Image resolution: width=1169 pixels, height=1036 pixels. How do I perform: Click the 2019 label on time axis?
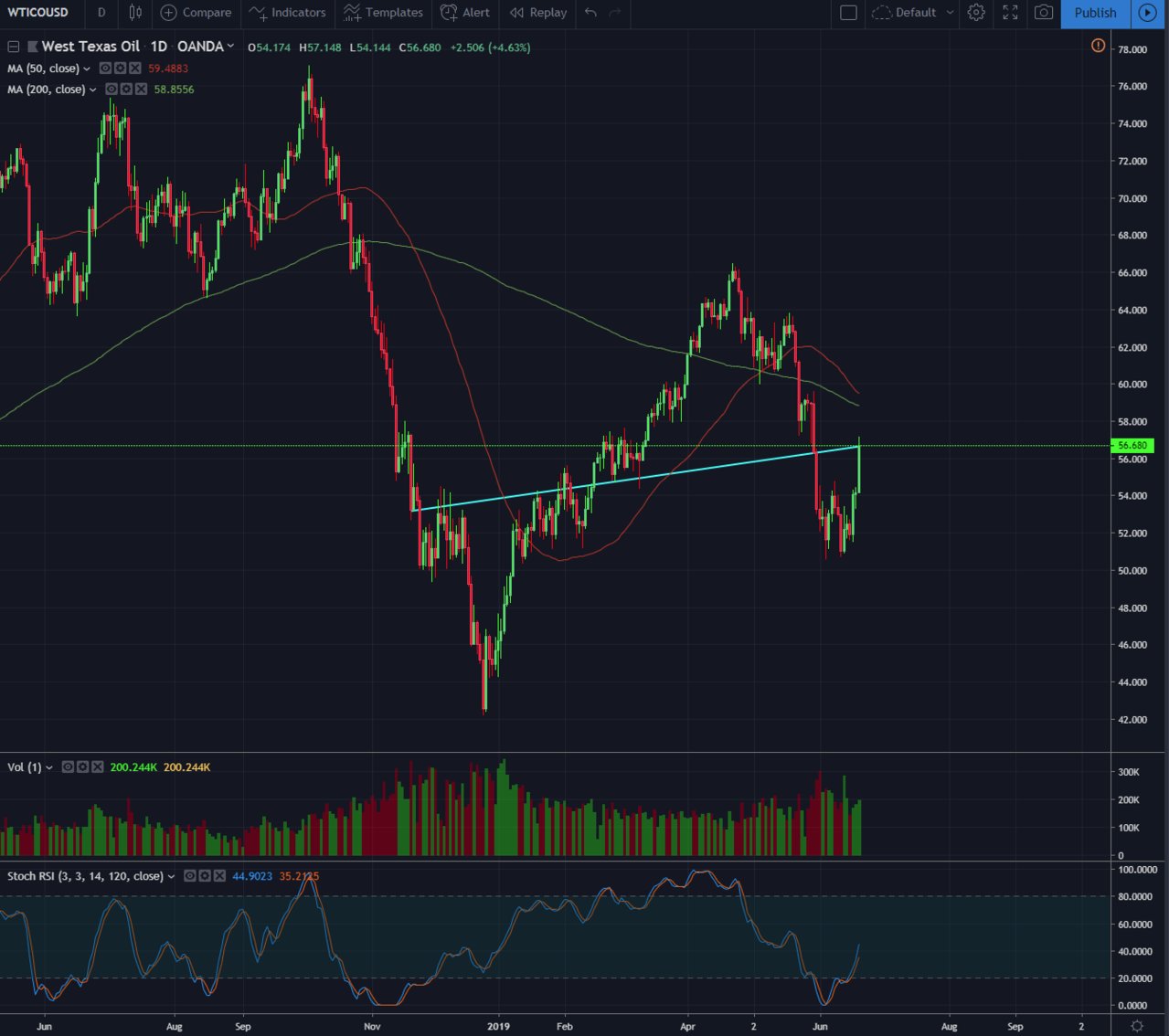[498, 1027]
